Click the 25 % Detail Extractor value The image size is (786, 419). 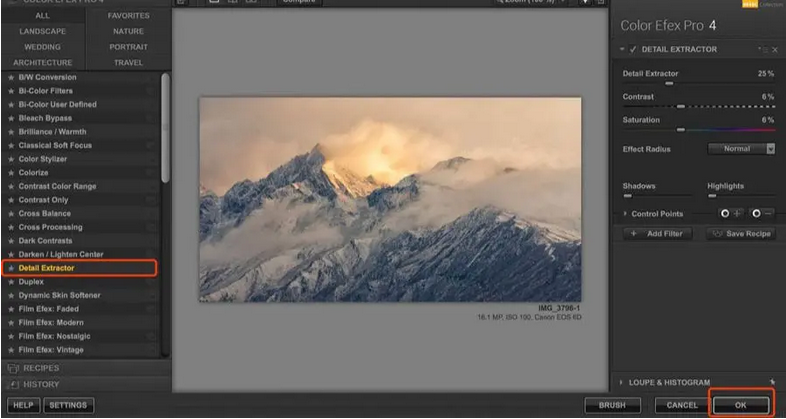pyautogui.click(x=766, y=74)
